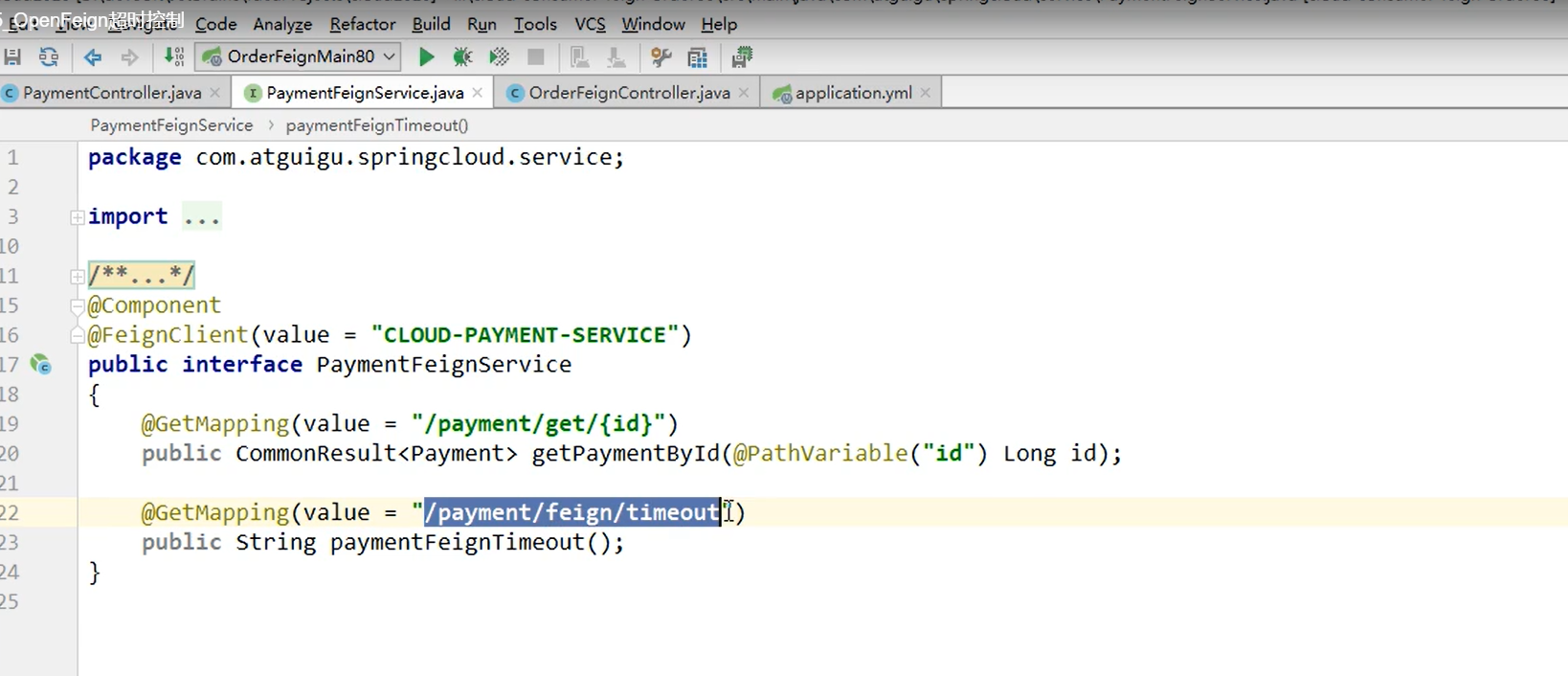Click the @Component annotation

tap(154, 305)
